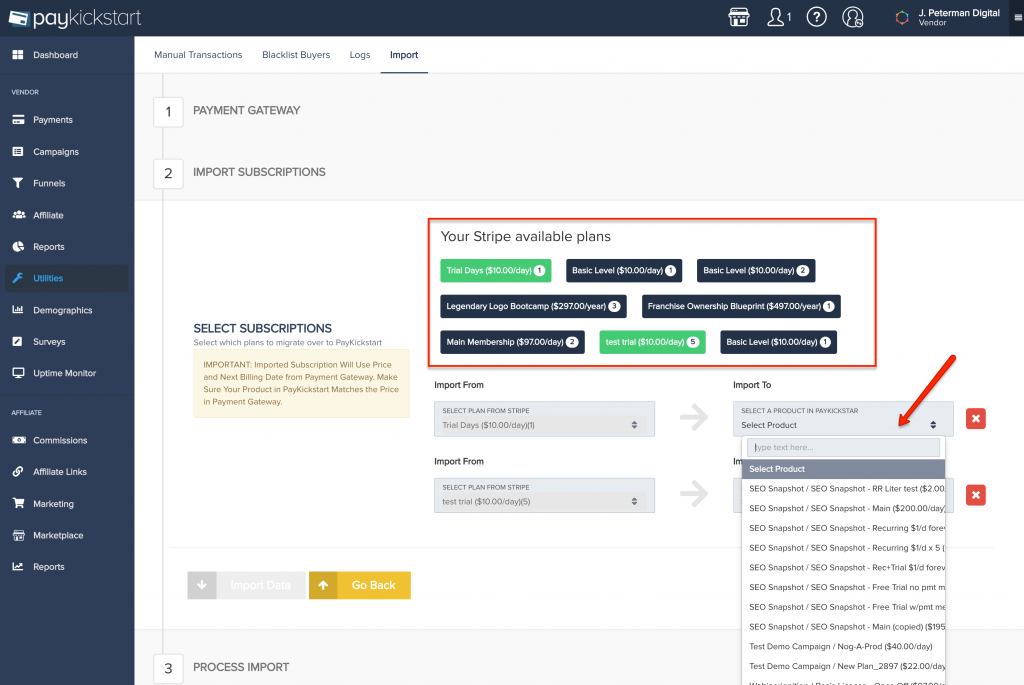Open the test trial Stripe plan dropdown
This screenshot has width=1024, height=685.
coord(544,495)
